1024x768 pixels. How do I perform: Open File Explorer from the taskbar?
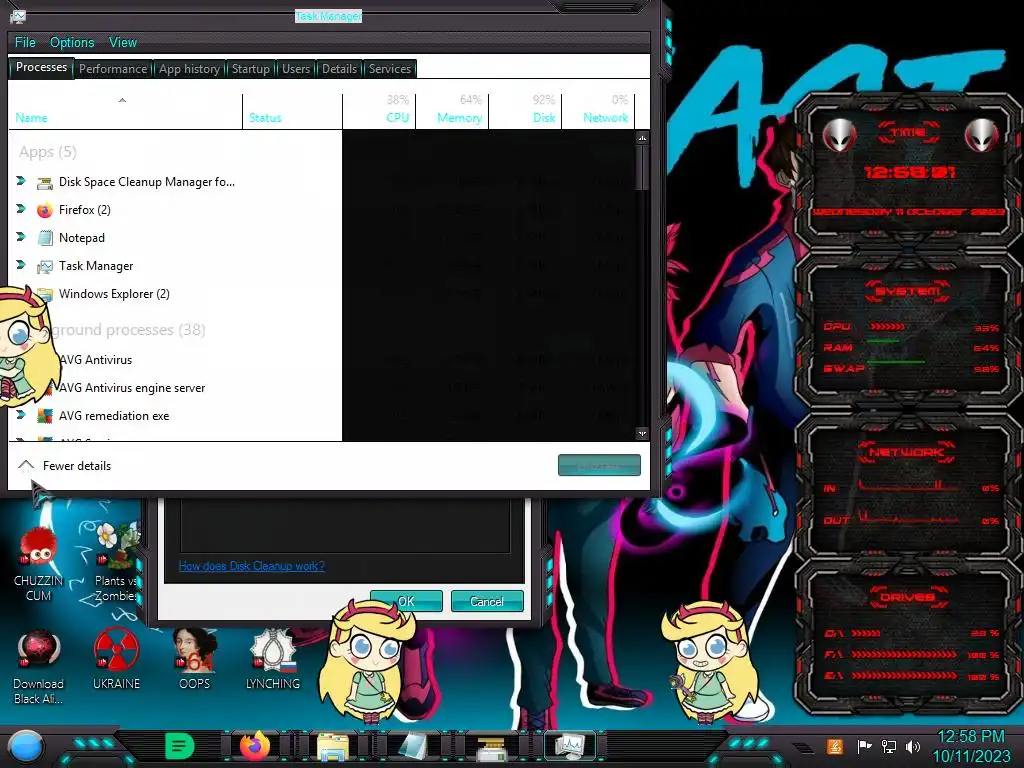[333, 746]
